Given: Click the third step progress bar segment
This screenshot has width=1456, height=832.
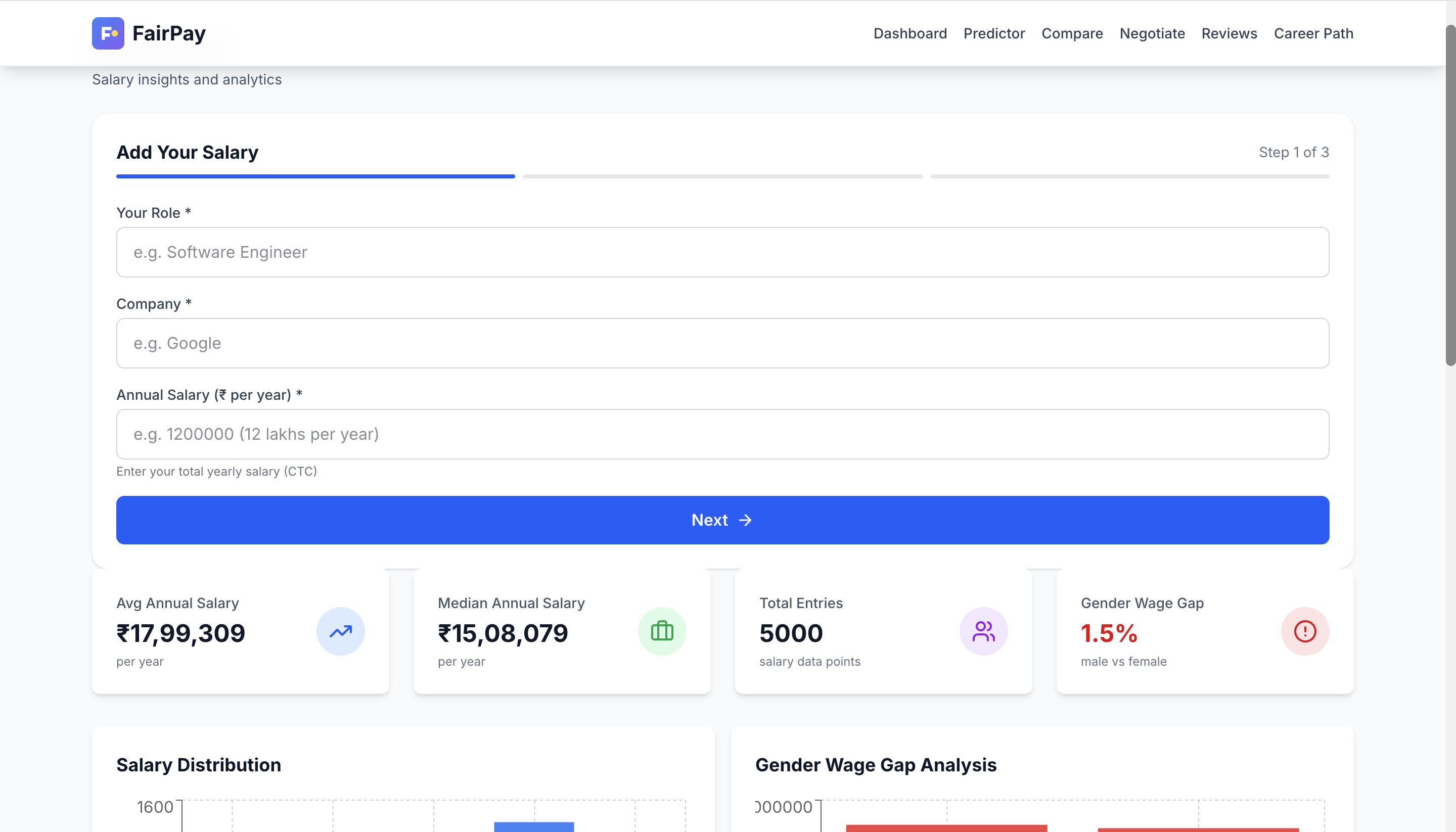Looking at the screenshot, I should [1129, 176].
